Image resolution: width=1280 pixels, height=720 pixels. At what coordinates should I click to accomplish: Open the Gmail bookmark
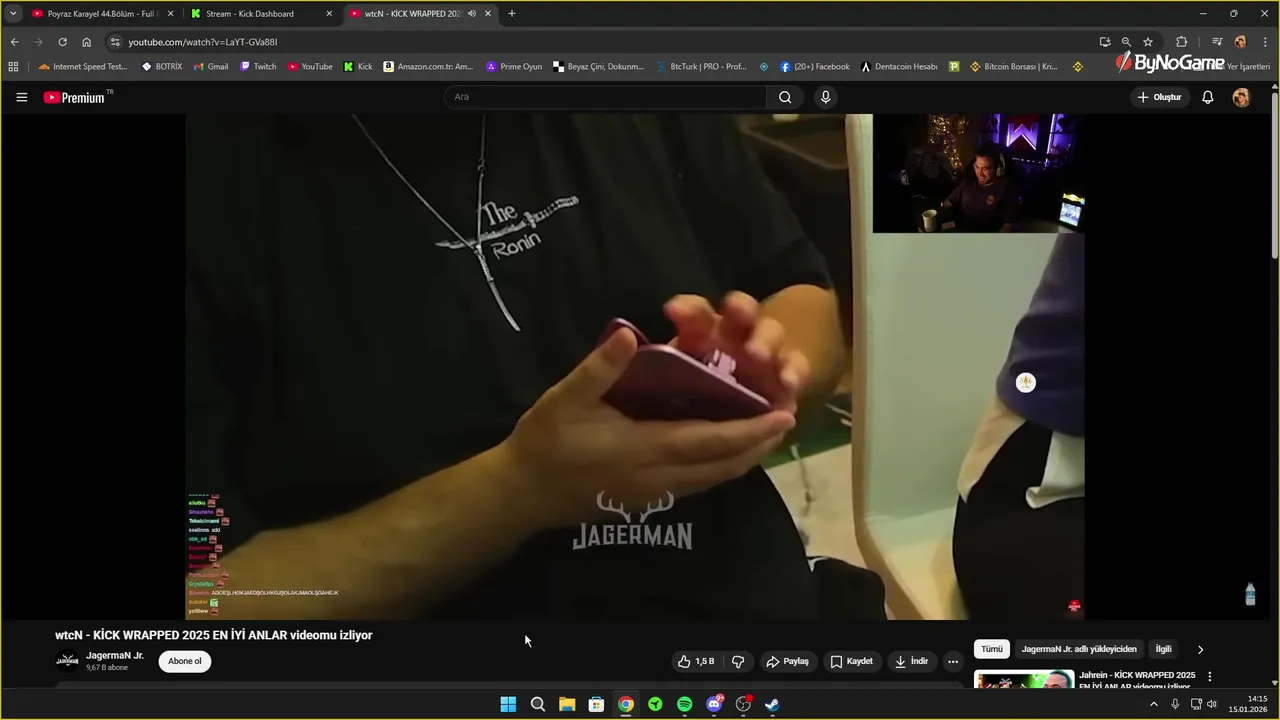[211, 67]
